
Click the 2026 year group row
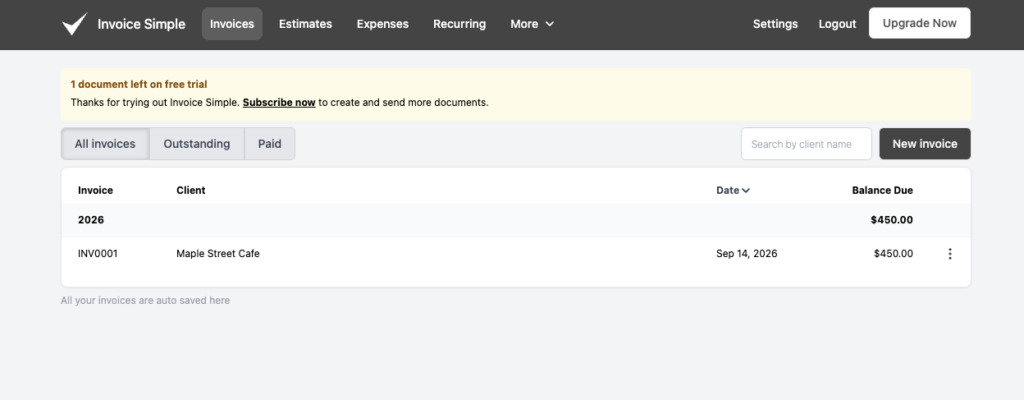point(516,220)
